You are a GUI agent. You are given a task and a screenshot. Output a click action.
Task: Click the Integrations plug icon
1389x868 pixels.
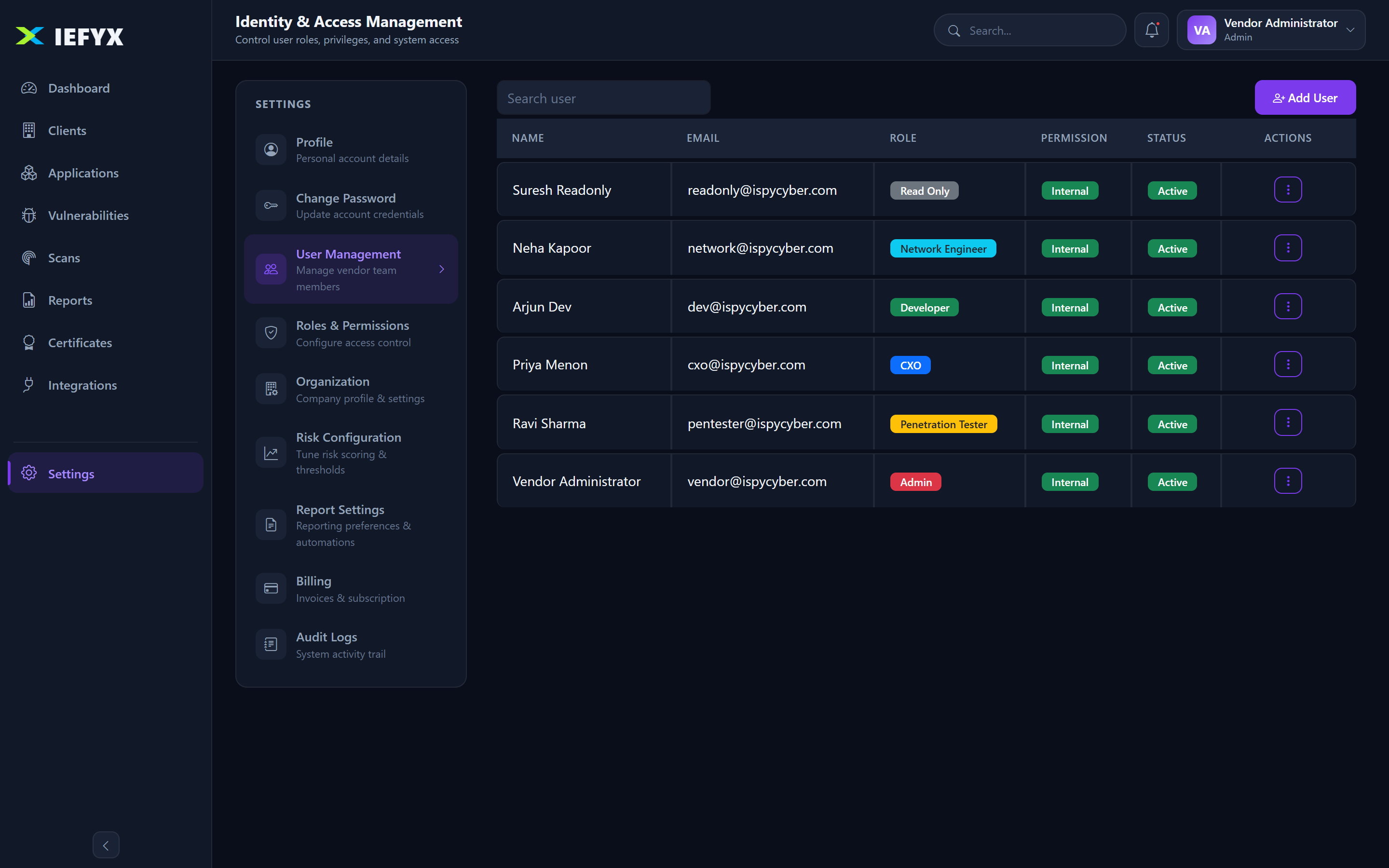pos(29,385)
